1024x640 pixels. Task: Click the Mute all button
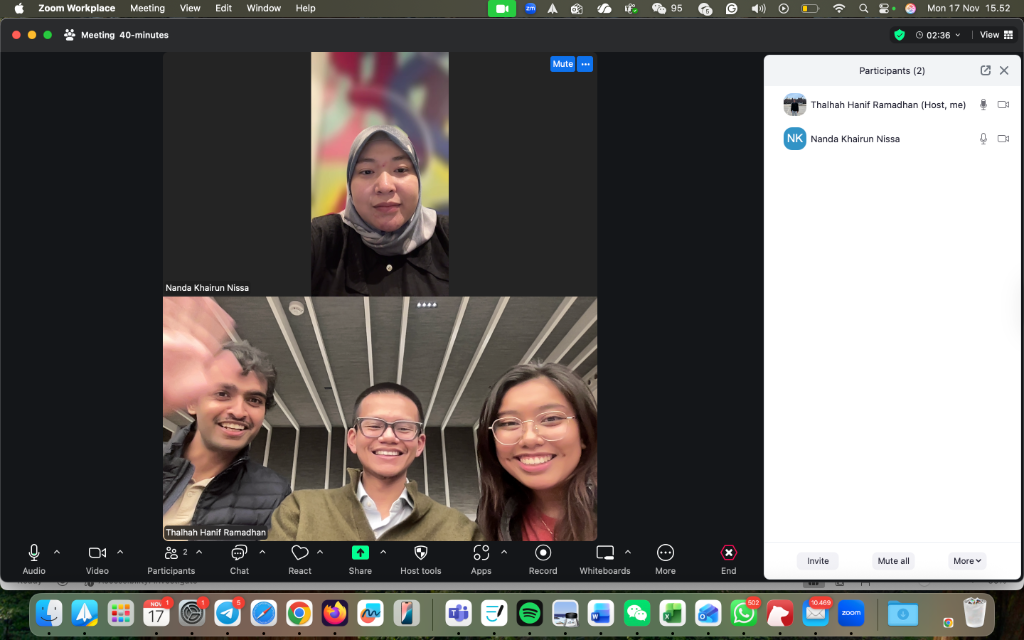click(x=893, y=561)
